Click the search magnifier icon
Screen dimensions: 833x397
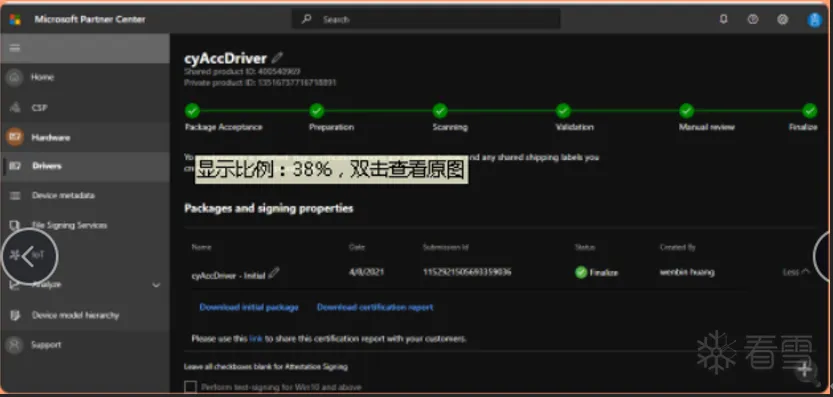click(x=307, y=19)
